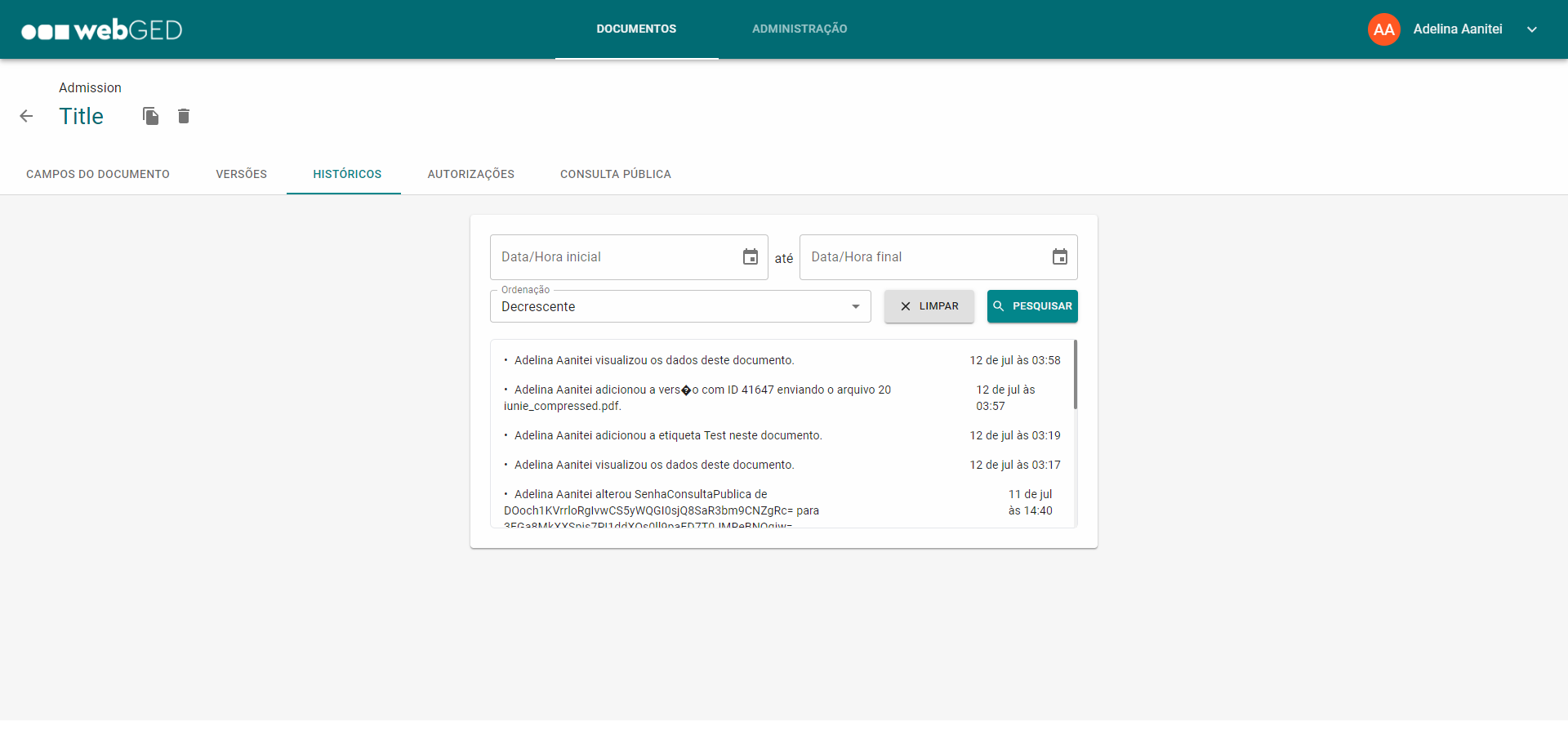Open the Documentos top menu
Image resolution: width=1568 pixels, height=744 pixels.
tap(636, 29)
